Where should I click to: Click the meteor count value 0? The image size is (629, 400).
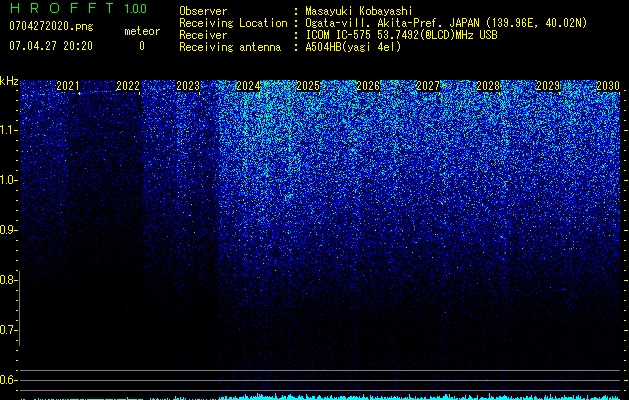[142, 46]
